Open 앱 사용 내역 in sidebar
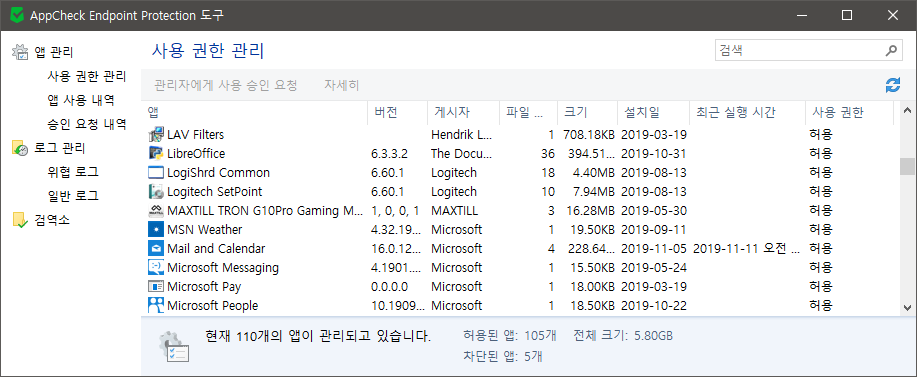917x377 pixels. click(81, 100)
